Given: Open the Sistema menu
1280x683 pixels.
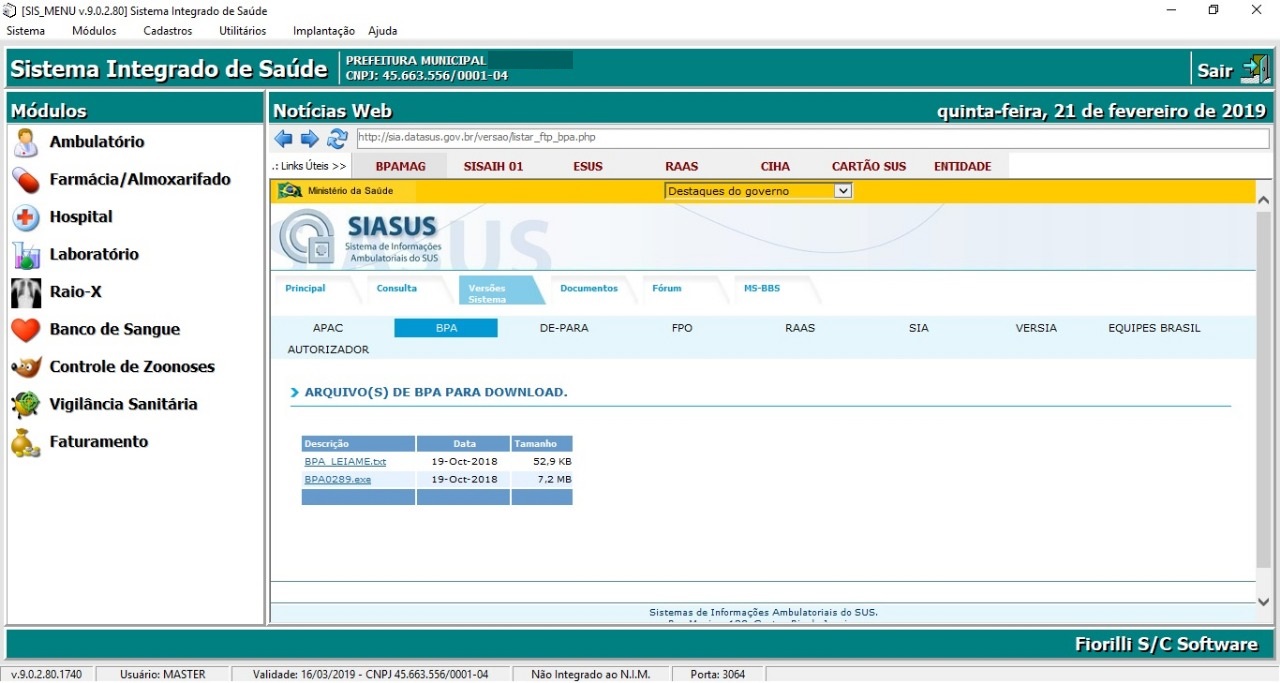Looking at the screenshot, I should pyautogui.click(x=25, y=31).
